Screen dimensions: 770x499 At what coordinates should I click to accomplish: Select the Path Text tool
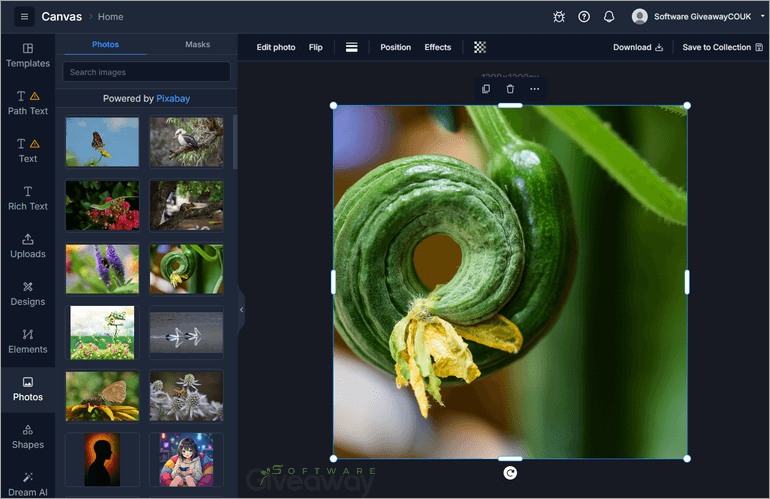point(28,103)
